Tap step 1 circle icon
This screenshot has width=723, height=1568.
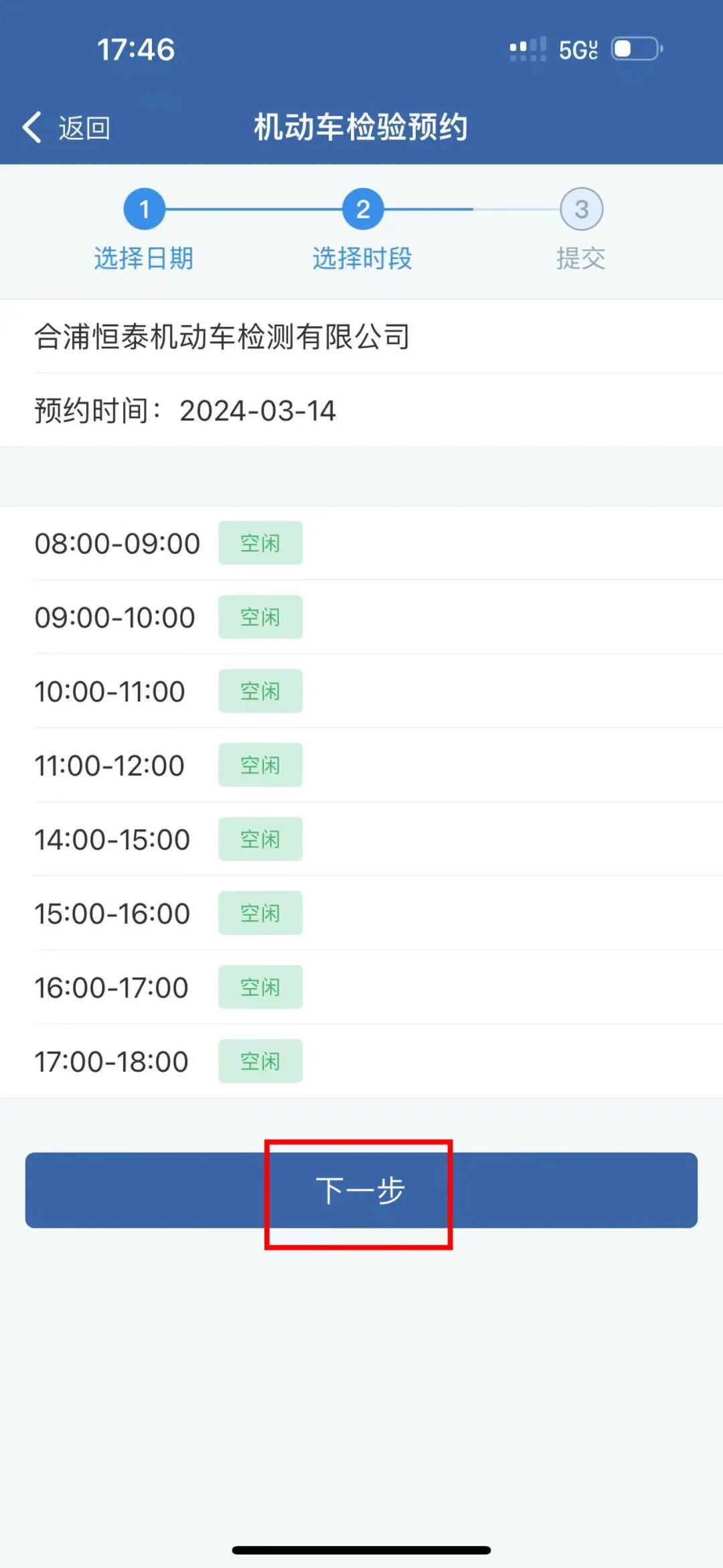pyautogui.click(x=144, y=209)
